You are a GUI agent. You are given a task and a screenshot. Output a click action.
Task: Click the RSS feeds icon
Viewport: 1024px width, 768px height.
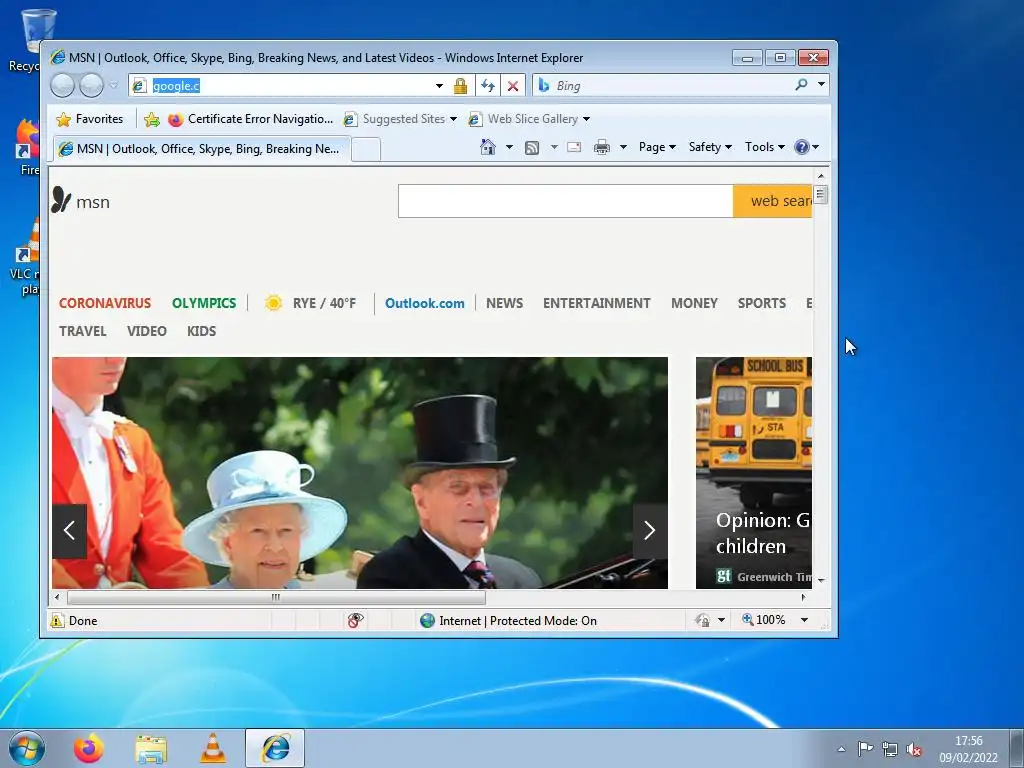(x=532, y=148)
